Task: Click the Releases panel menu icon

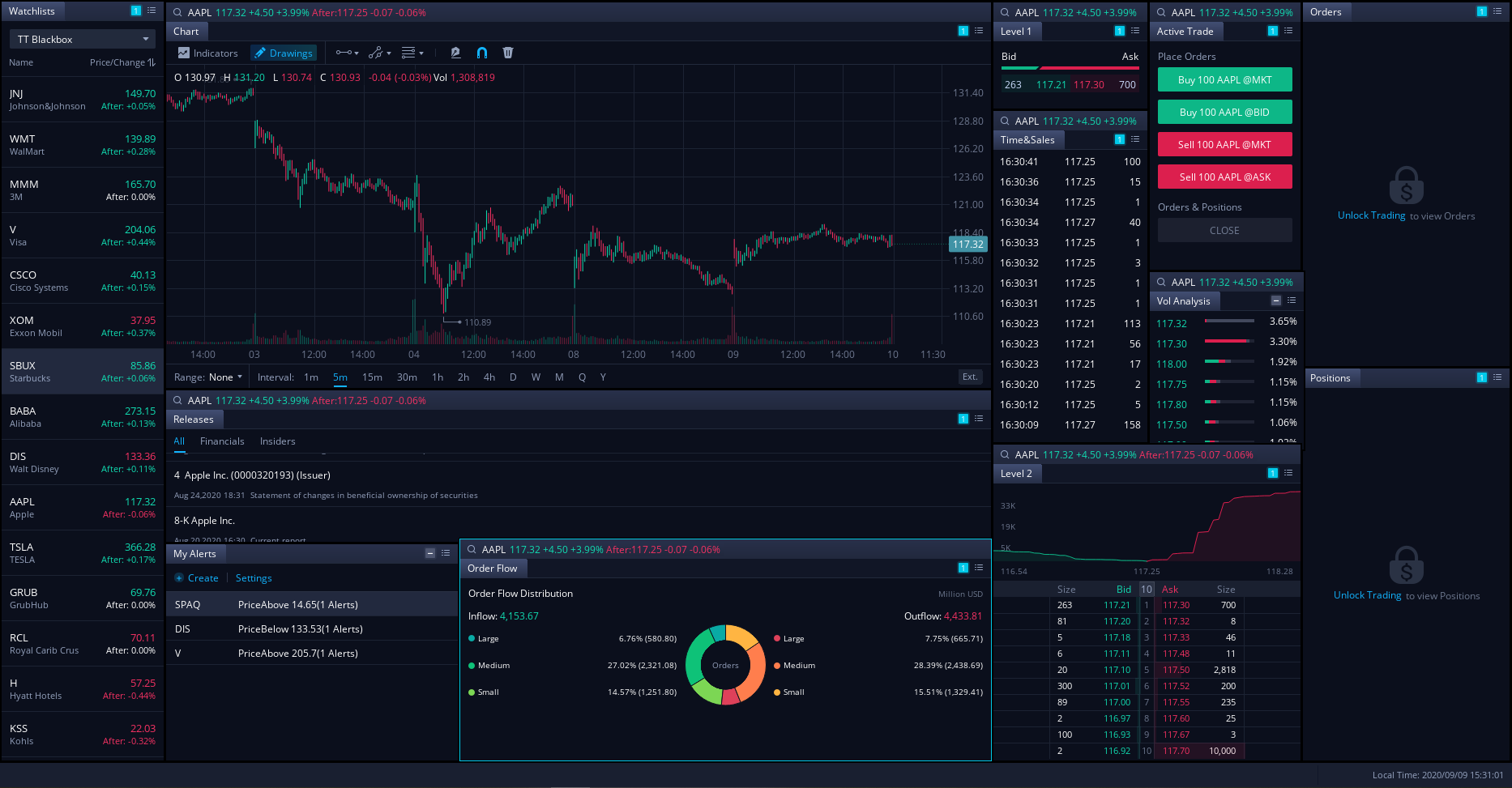Action: [x=979, y=419]
